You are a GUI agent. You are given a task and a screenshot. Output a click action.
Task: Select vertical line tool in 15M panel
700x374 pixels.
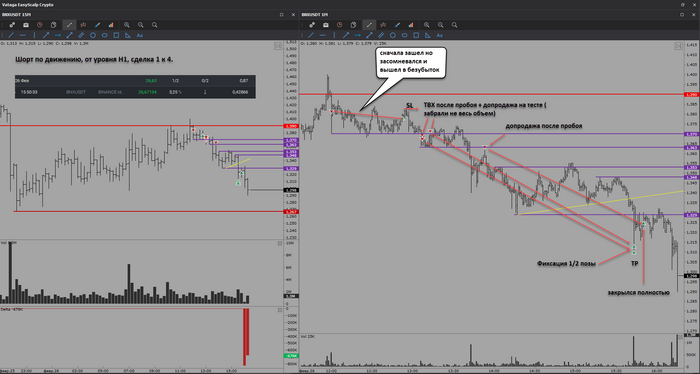coord(34,35)
